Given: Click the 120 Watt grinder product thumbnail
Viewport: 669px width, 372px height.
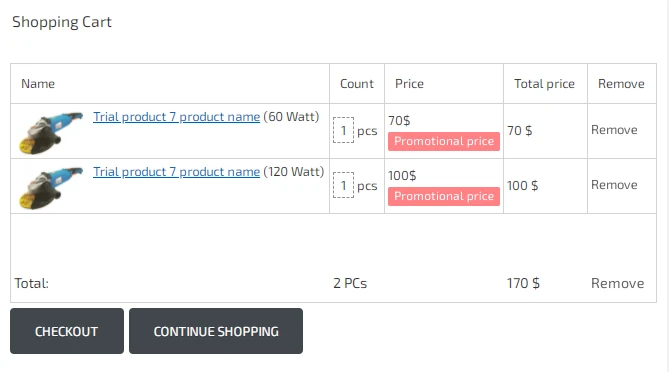Looking at the screenshot, I should pos(51,187).
